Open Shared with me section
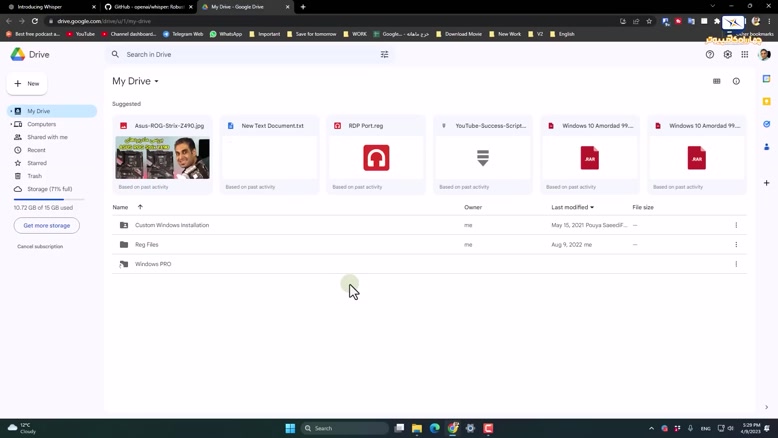778x438 pixels. pyautogui.click(x=47, y=137)
